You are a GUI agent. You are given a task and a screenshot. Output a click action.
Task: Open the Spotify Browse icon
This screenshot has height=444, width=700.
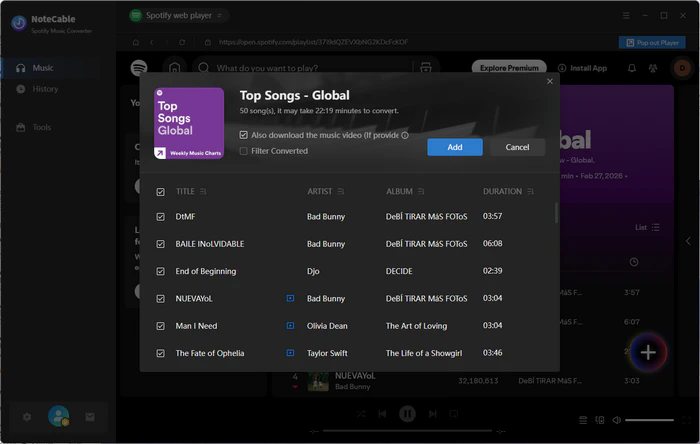click(426, 68)
